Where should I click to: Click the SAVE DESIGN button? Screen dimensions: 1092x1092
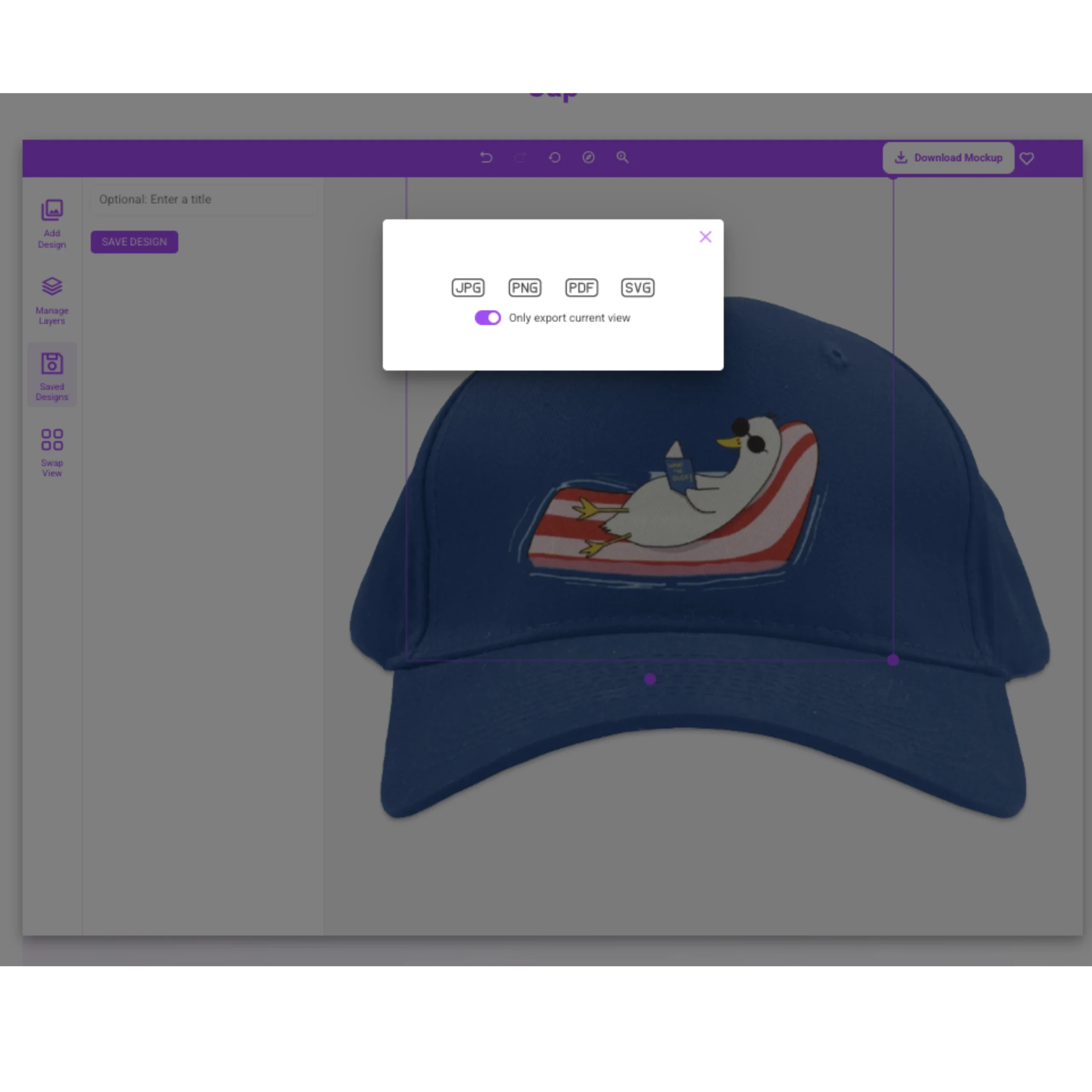coord(134,242)
